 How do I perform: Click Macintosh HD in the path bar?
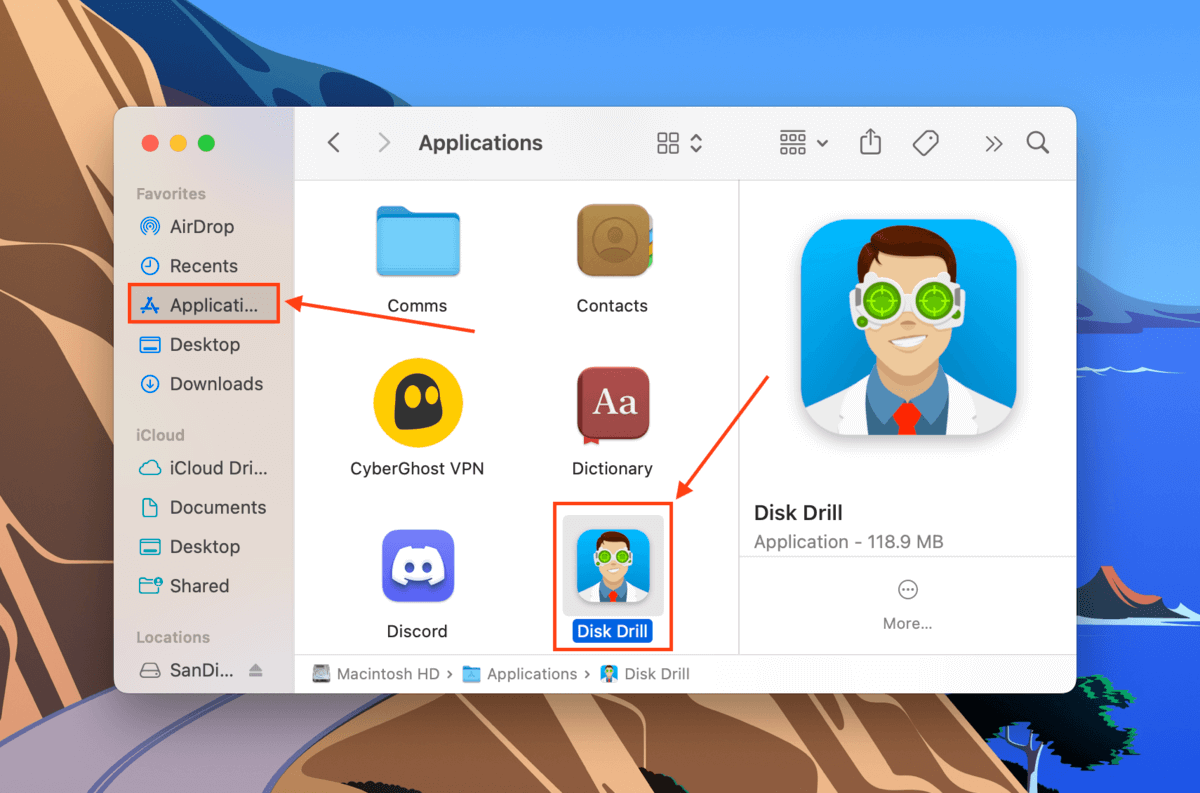(376, 674)
